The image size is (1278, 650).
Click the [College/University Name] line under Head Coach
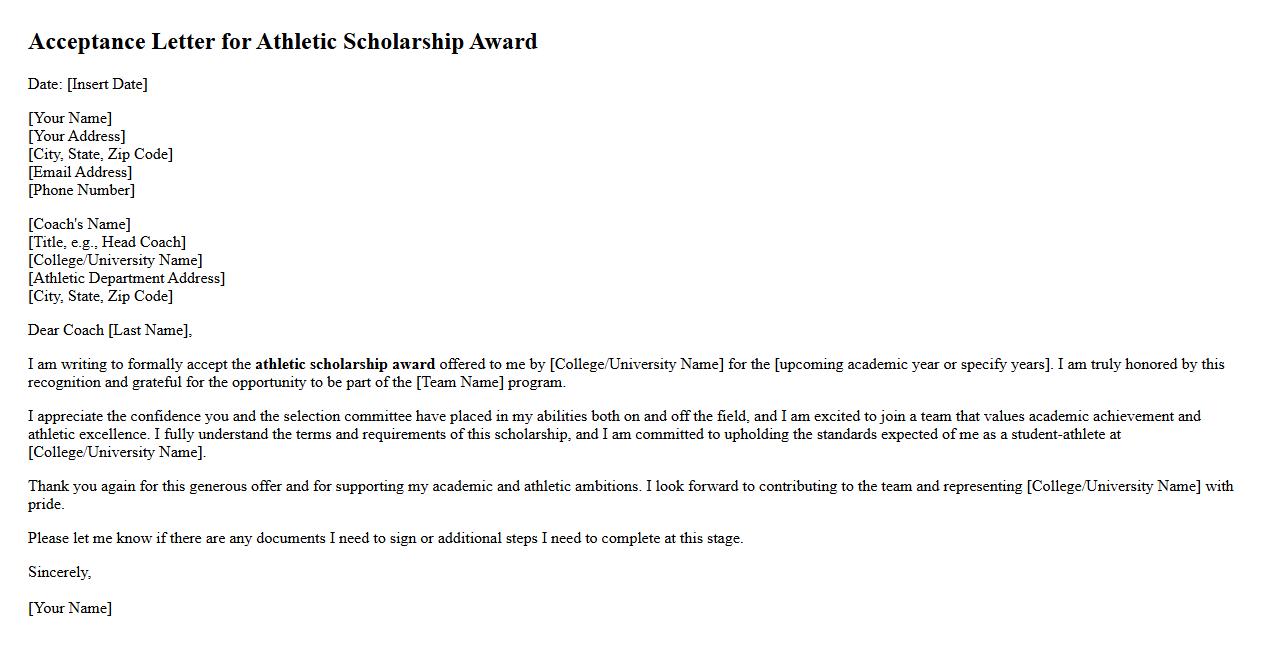pyautogui.click(x=115, y=260)
